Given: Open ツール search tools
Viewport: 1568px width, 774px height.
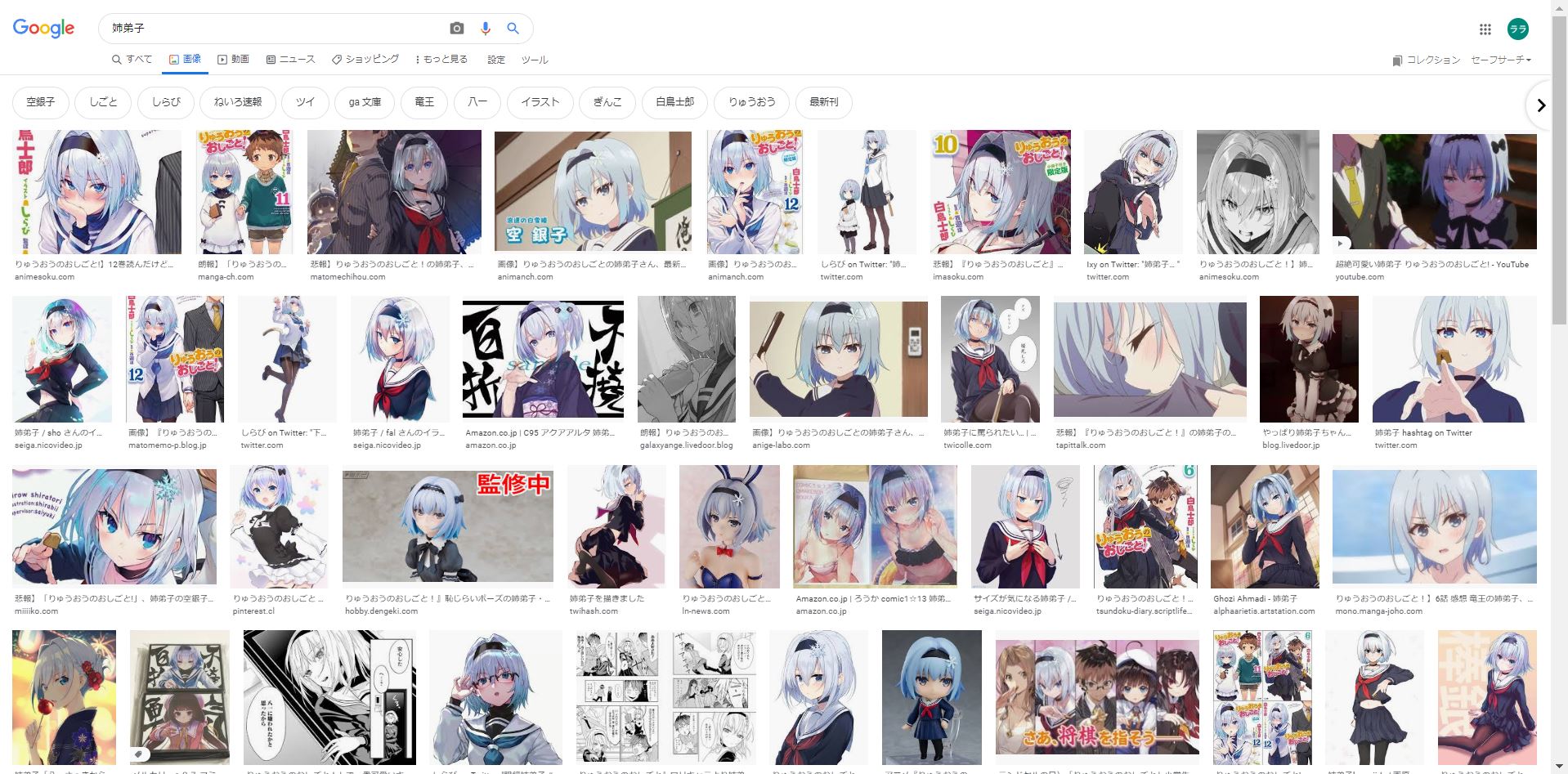Looking at the screenshot, I should tap(535, 60).
